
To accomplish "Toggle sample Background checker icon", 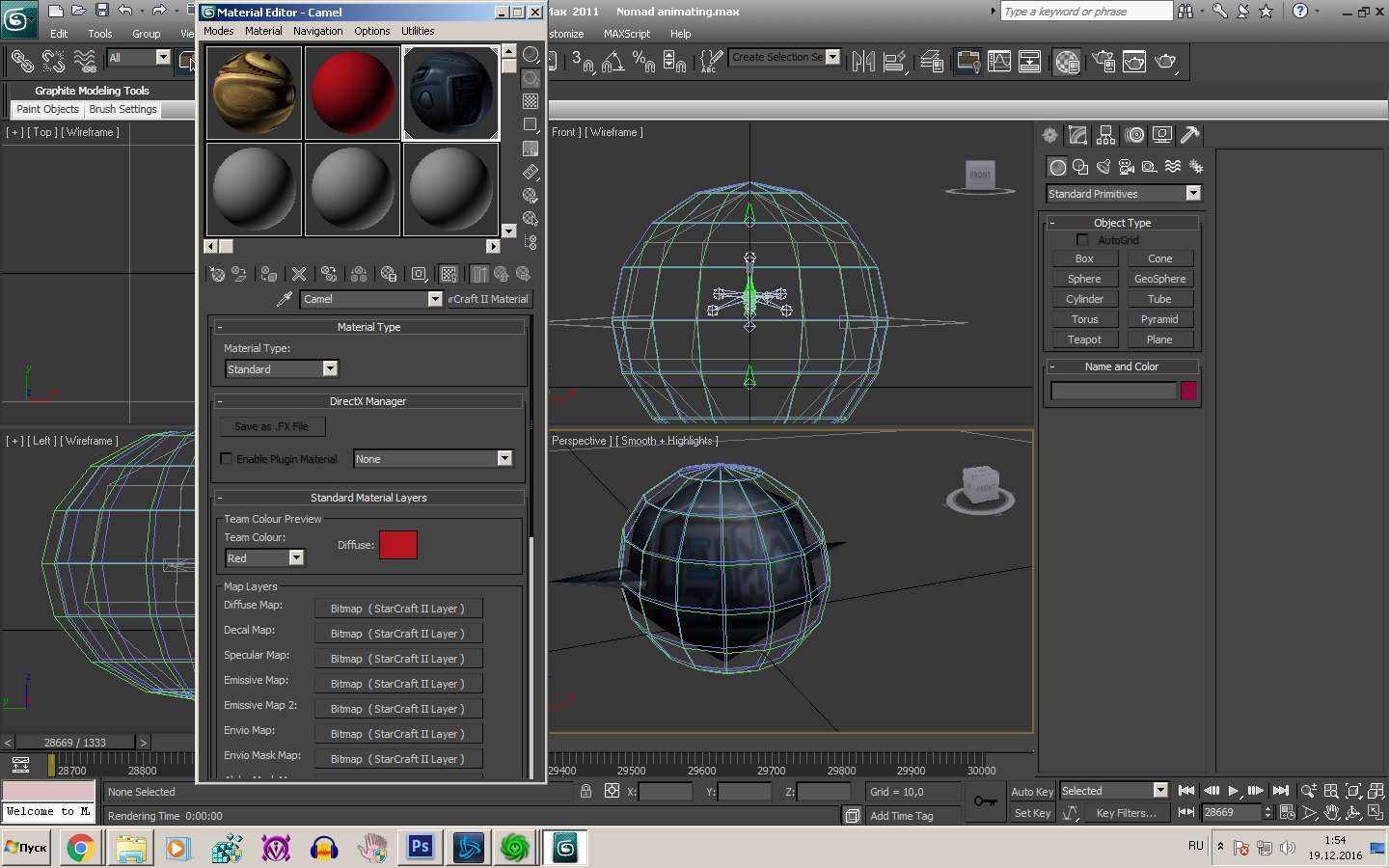I will [x=531, y=101].
